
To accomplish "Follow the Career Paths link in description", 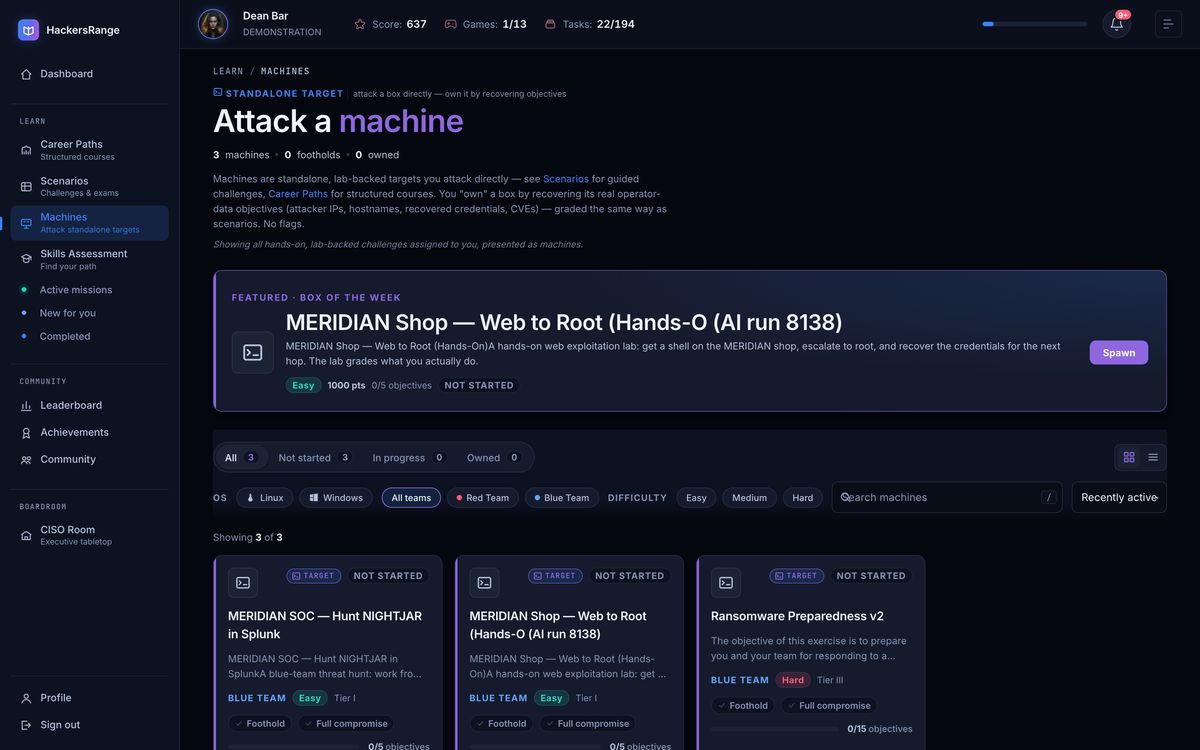I will (298, 194).
